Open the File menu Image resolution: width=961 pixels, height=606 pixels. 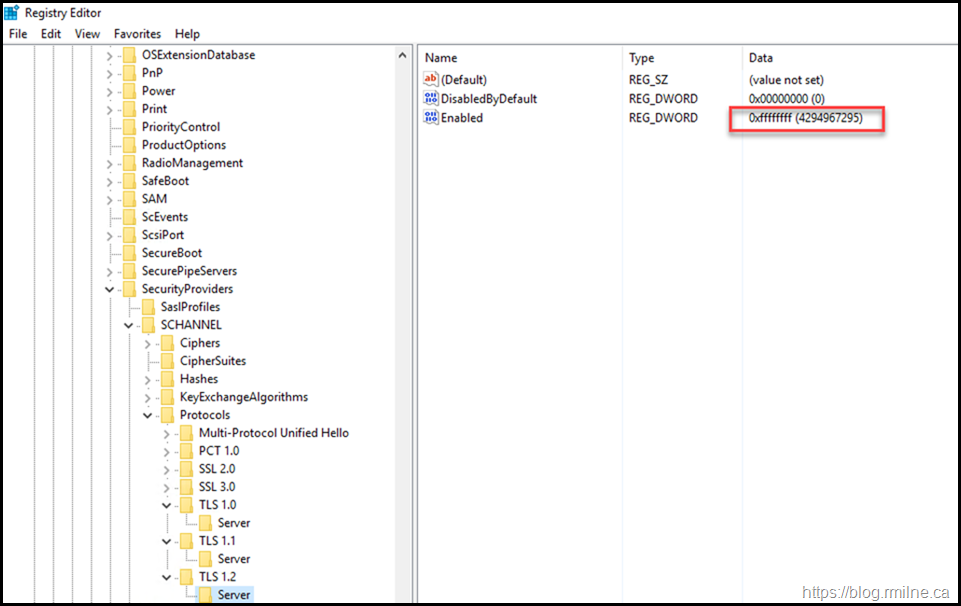point(18,34)
